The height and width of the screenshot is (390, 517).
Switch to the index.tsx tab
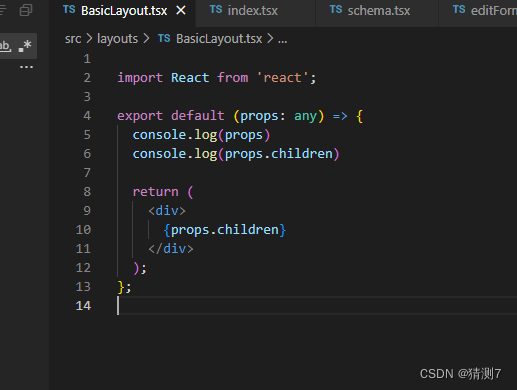click(x=256, y=11)
